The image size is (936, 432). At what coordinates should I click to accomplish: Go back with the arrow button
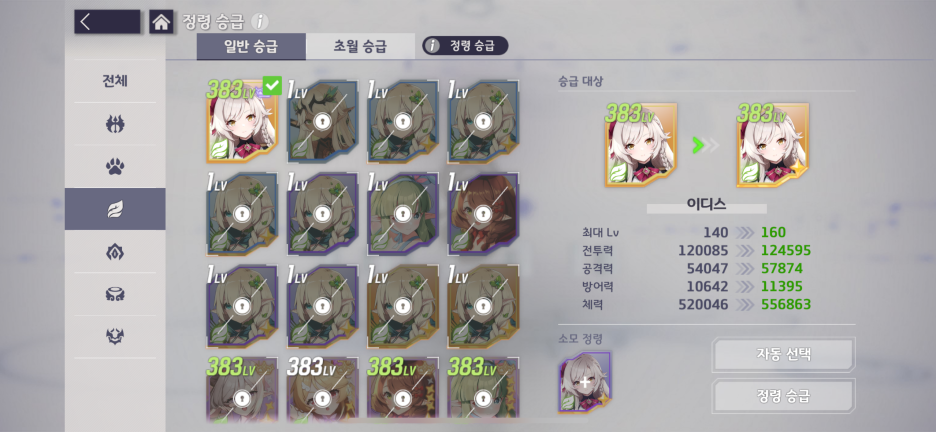click(107, 21)
